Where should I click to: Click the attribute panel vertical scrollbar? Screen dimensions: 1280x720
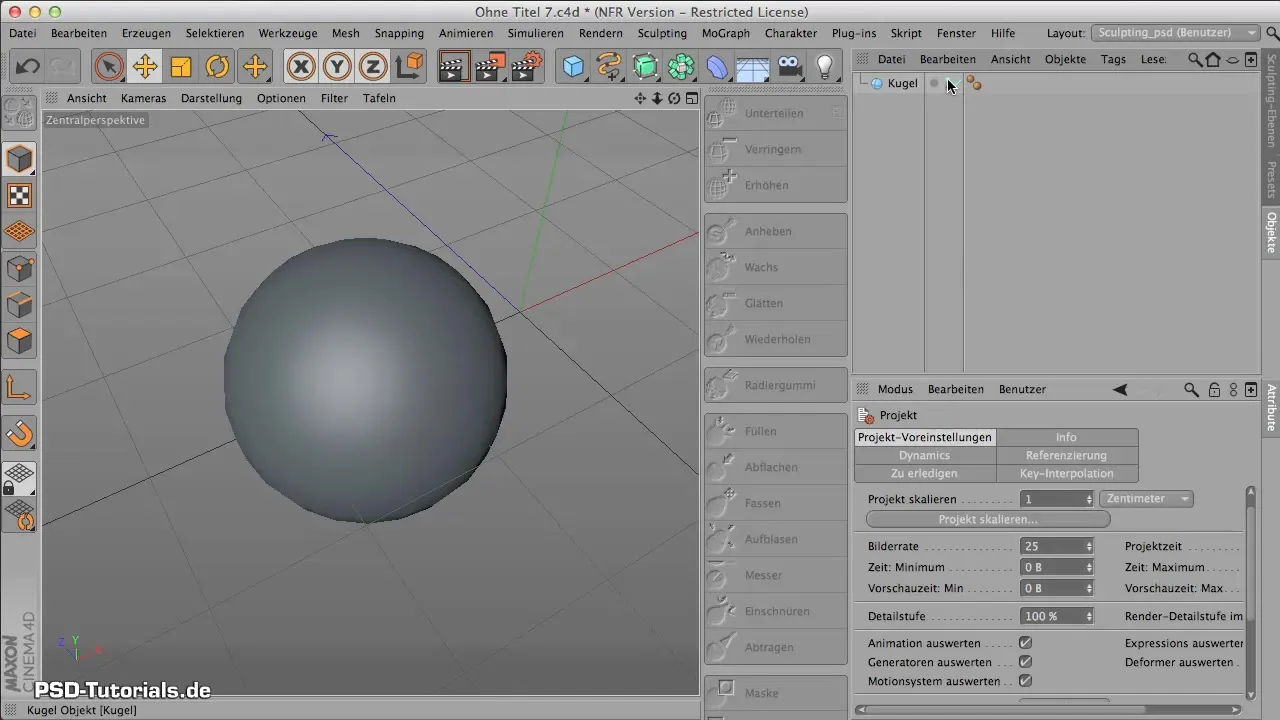click(x=1250, y=592)
